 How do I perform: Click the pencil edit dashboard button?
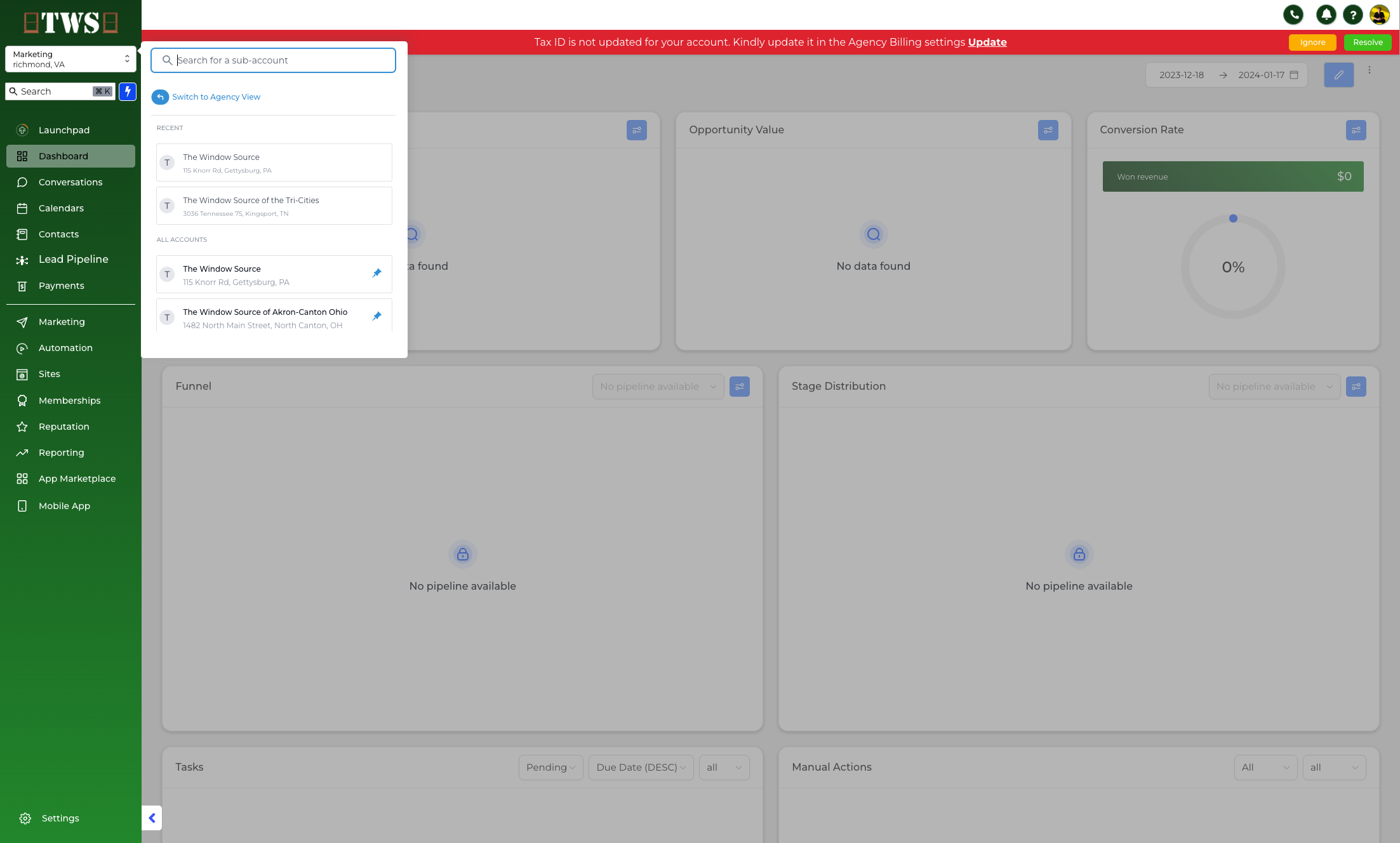(1338, 75)
